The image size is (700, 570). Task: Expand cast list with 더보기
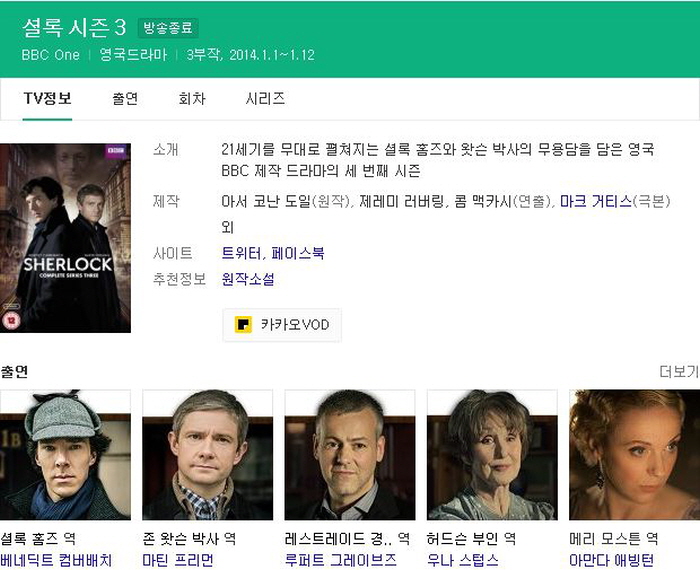[x=679, y=371]
